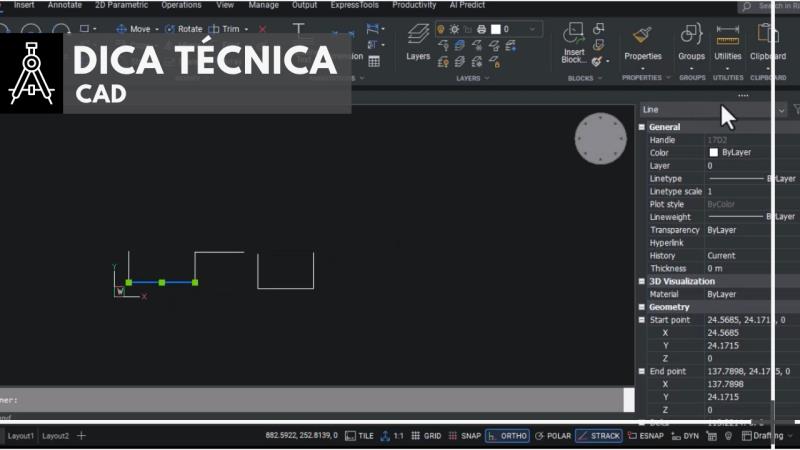Viewport: 800px width, 450px height.
Task: Add a new layout with plus button
Action: (81, 436)
